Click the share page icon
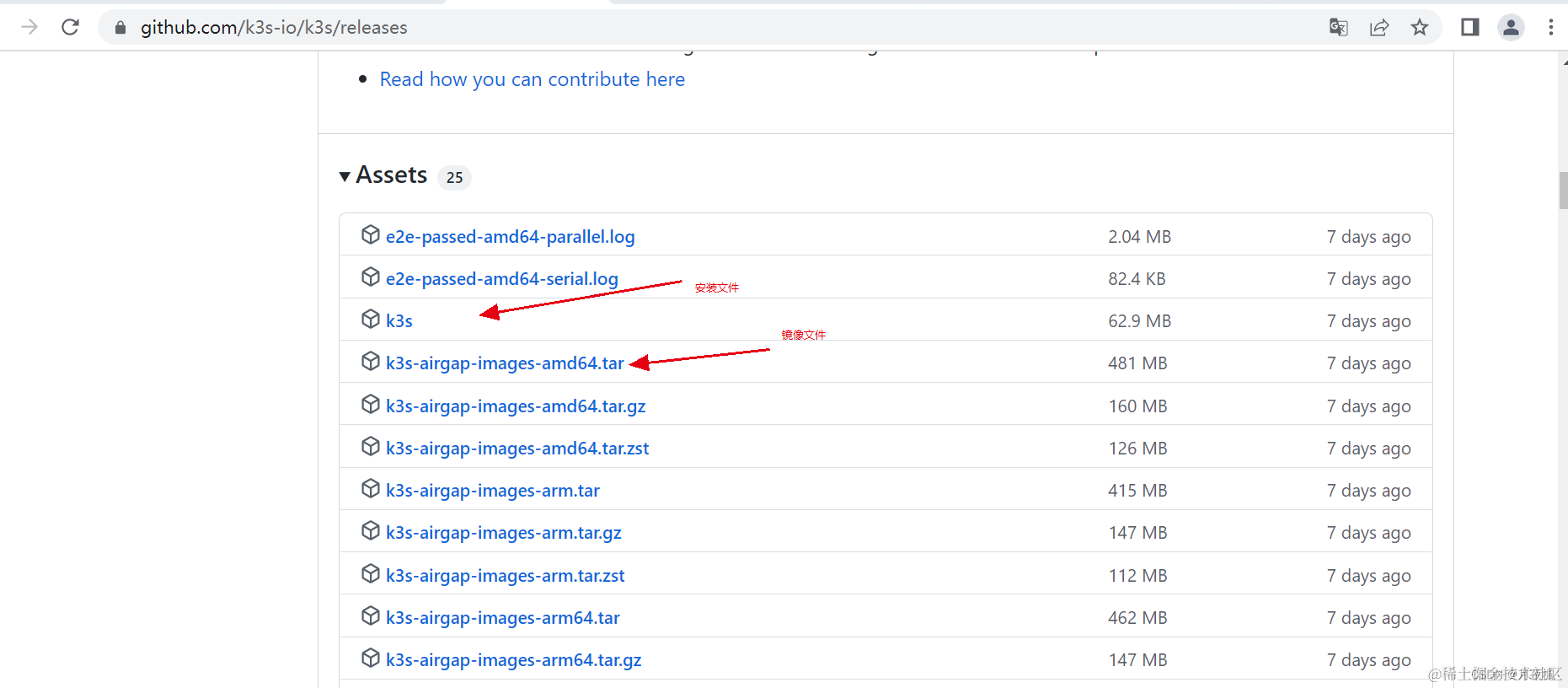The image size is (1568, 688). click(1379, 28)
